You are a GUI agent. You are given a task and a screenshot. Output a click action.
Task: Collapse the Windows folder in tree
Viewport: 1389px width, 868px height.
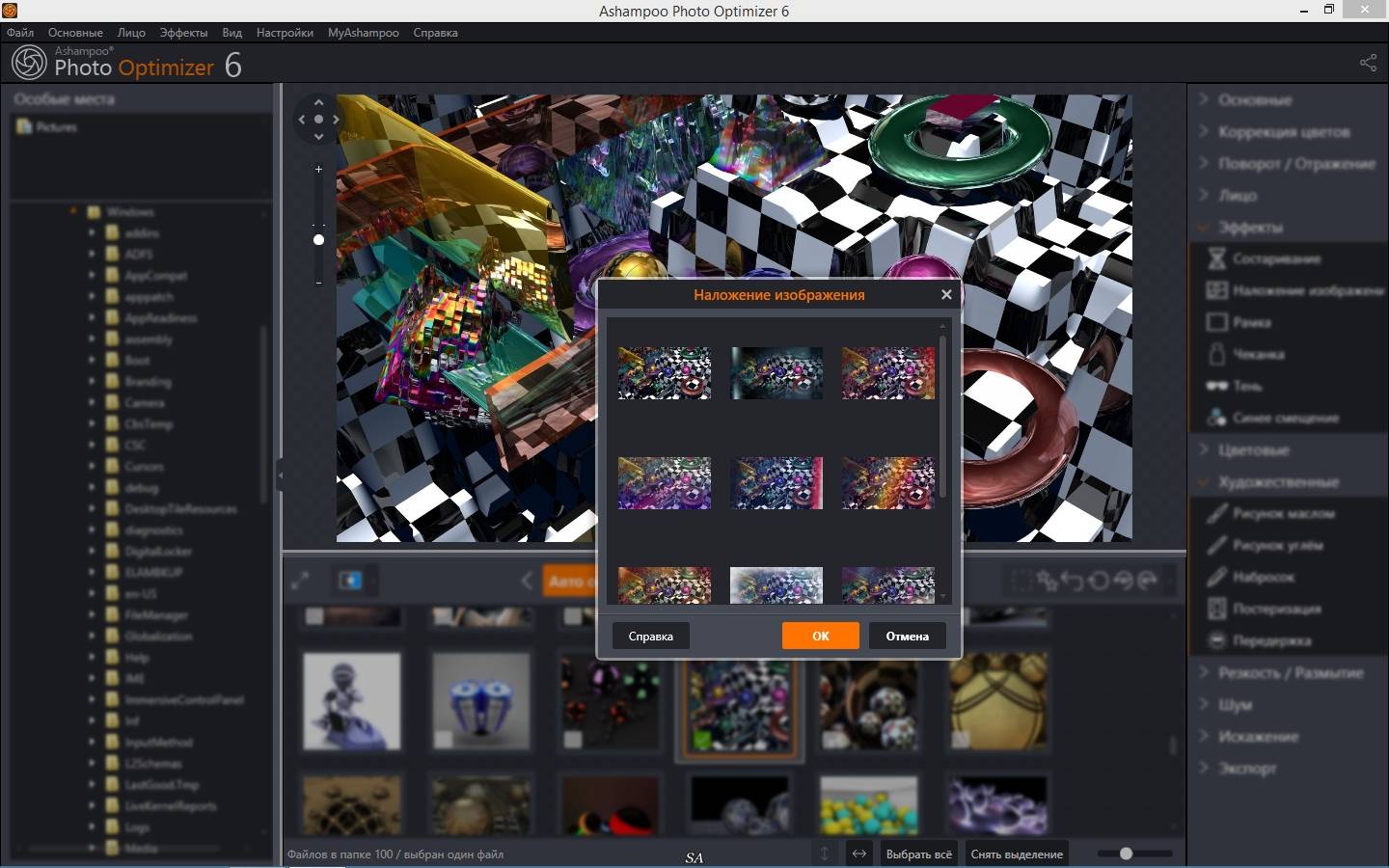coord(73,211)
